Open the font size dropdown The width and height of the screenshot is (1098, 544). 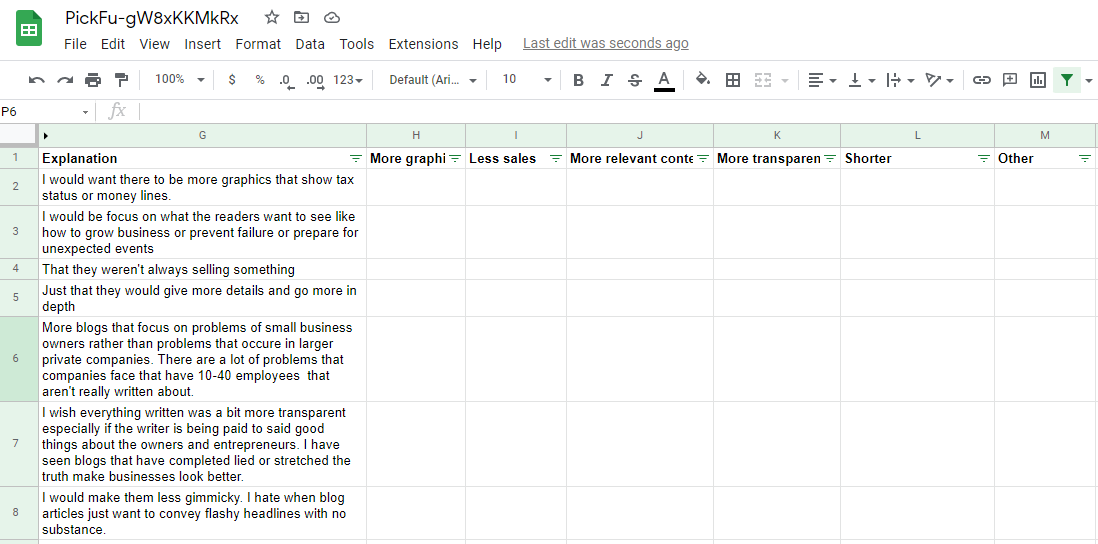527,80
